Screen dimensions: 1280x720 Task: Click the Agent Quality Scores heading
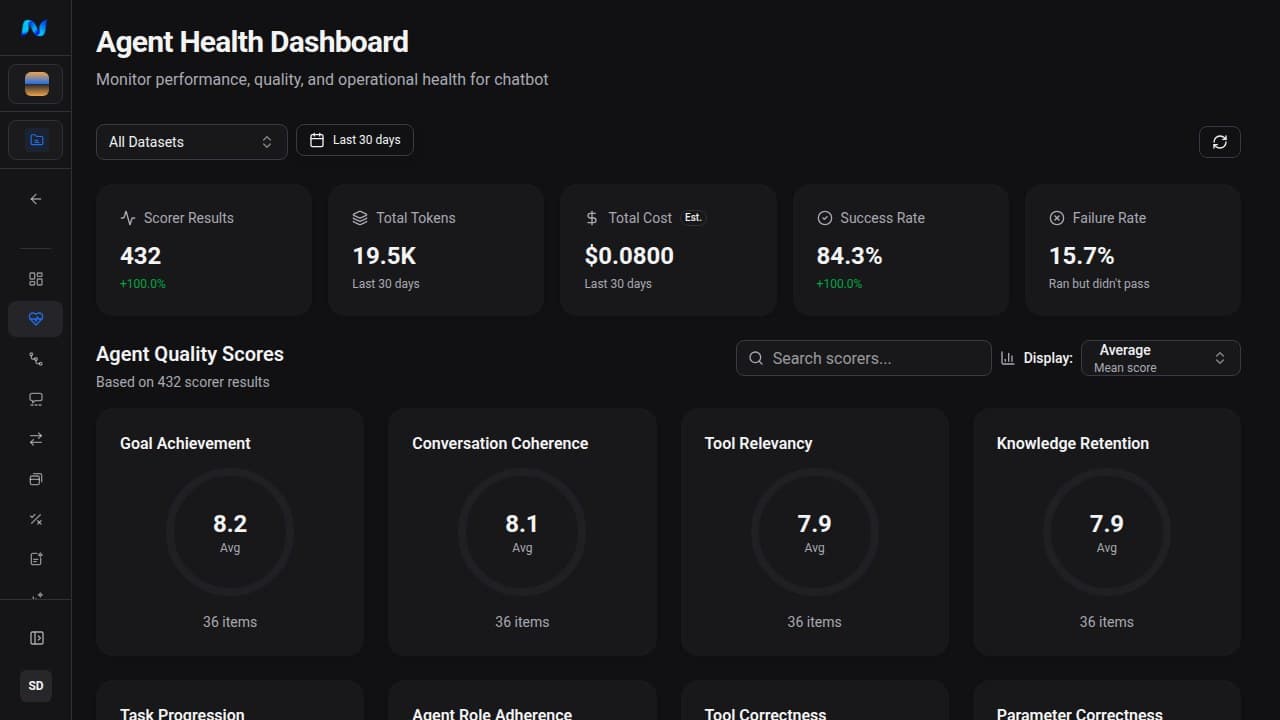point(190,354)
